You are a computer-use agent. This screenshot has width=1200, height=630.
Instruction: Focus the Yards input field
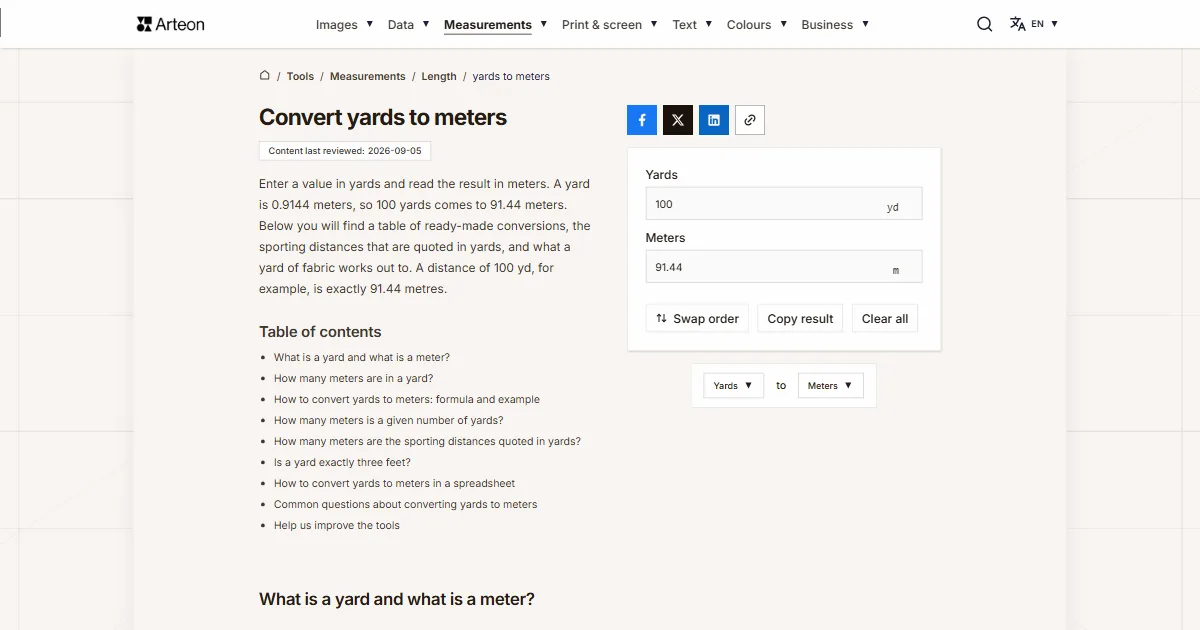pos(784,204)
